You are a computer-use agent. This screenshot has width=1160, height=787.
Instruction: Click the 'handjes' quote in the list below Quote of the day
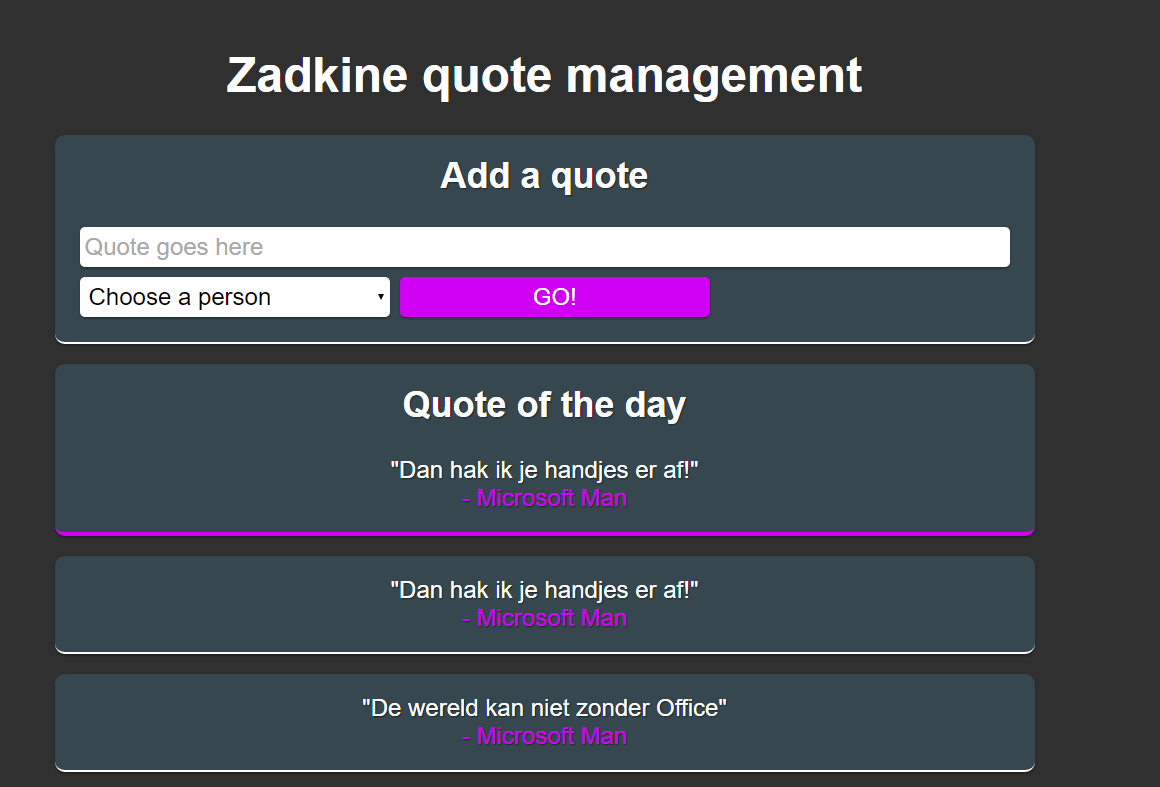pyautogui.click(x=544, y=590)
